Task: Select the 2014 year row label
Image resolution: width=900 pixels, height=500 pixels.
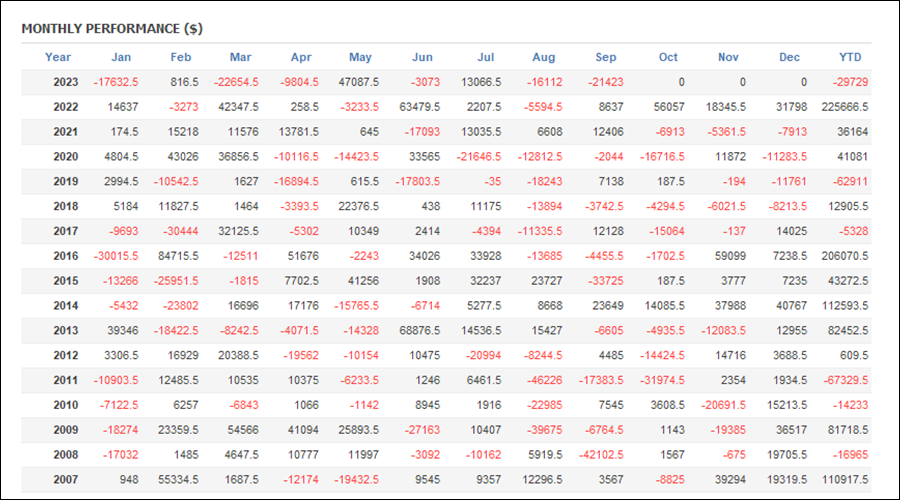Action: click(66, 306)
